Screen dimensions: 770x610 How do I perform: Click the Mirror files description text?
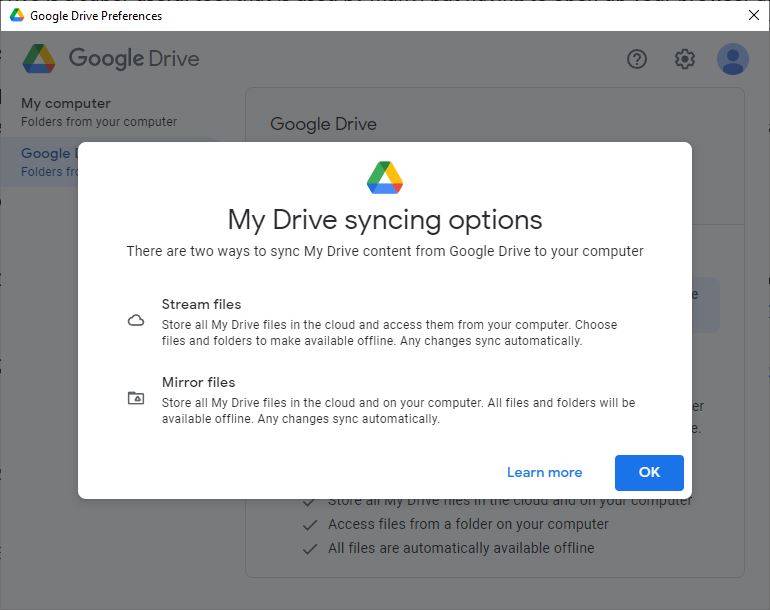398,410
